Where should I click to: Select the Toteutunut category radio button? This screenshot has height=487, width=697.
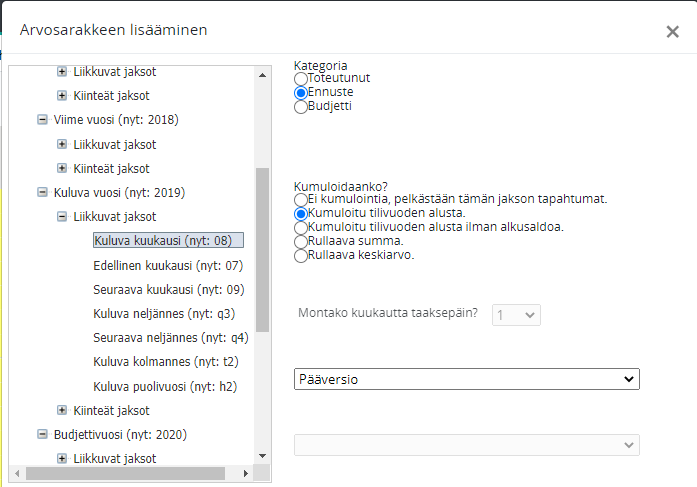(301, 78)
